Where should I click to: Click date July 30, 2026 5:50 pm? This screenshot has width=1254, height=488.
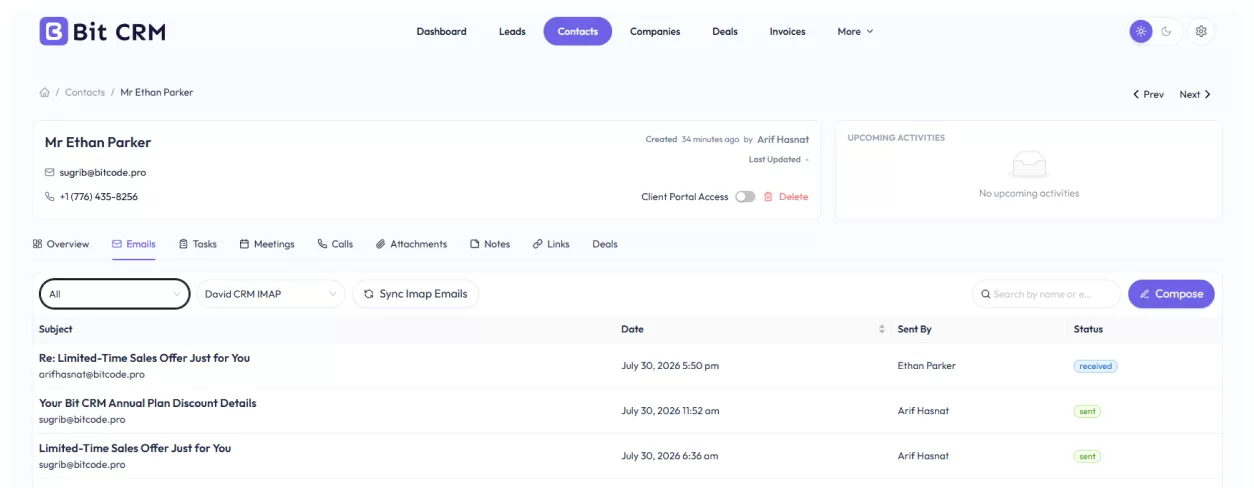pos(670,366)
